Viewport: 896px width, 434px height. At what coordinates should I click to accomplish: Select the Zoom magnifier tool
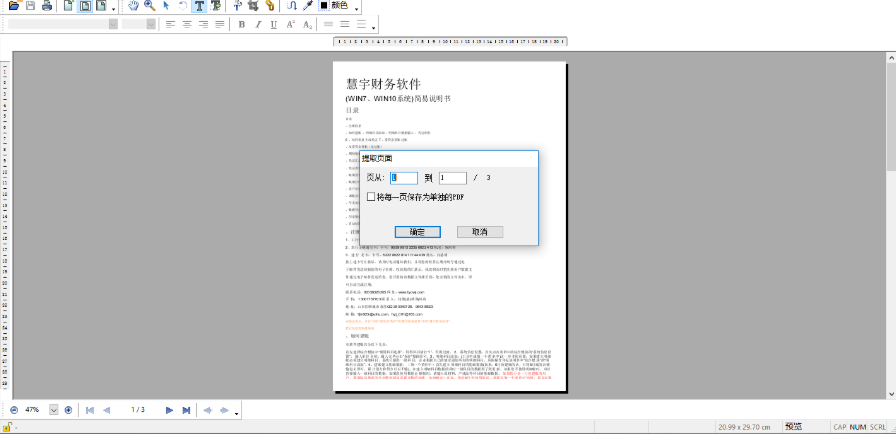pos(150,6)
